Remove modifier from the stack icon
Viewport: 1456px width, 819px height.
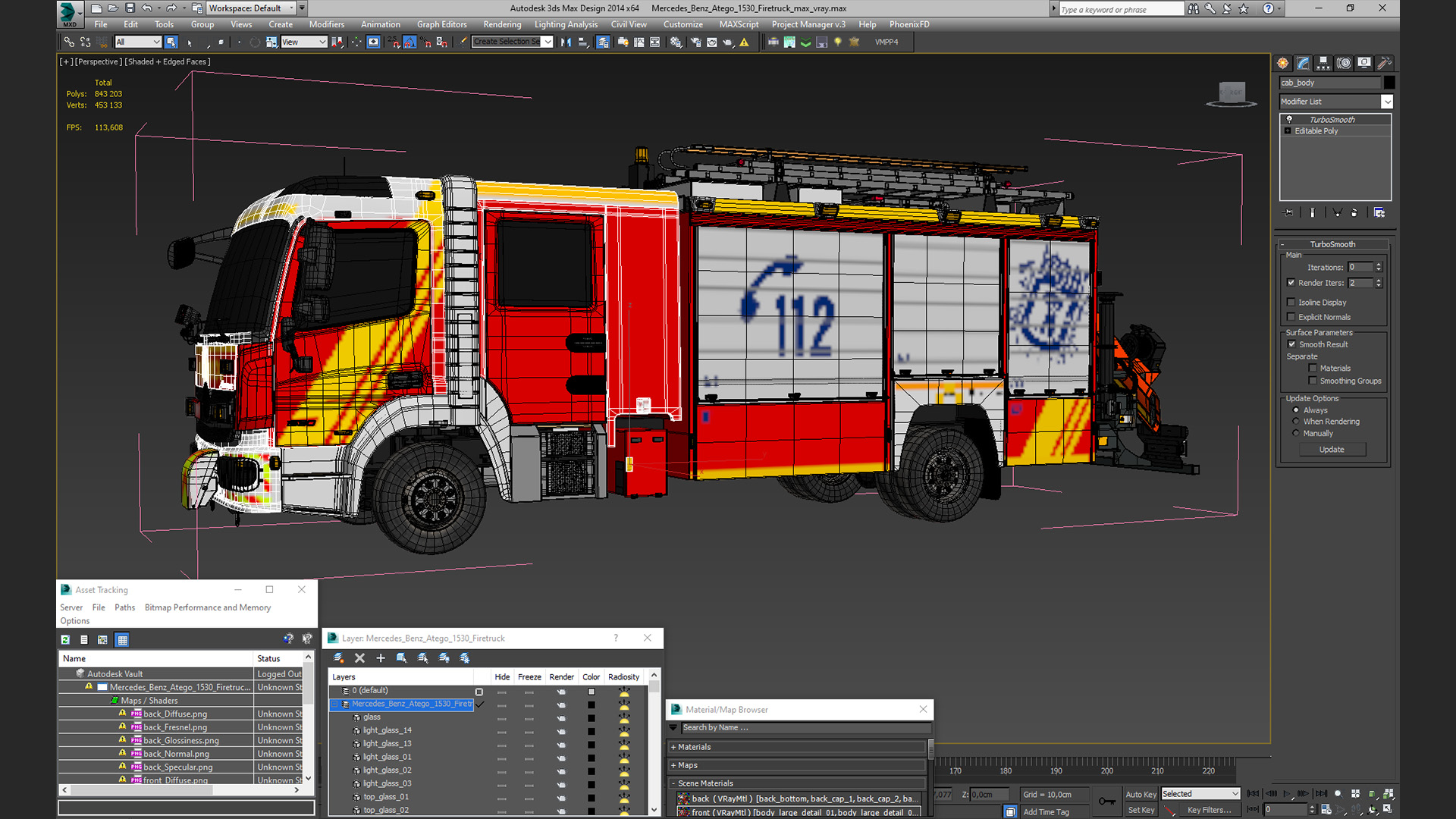(x=1354, y=212)
